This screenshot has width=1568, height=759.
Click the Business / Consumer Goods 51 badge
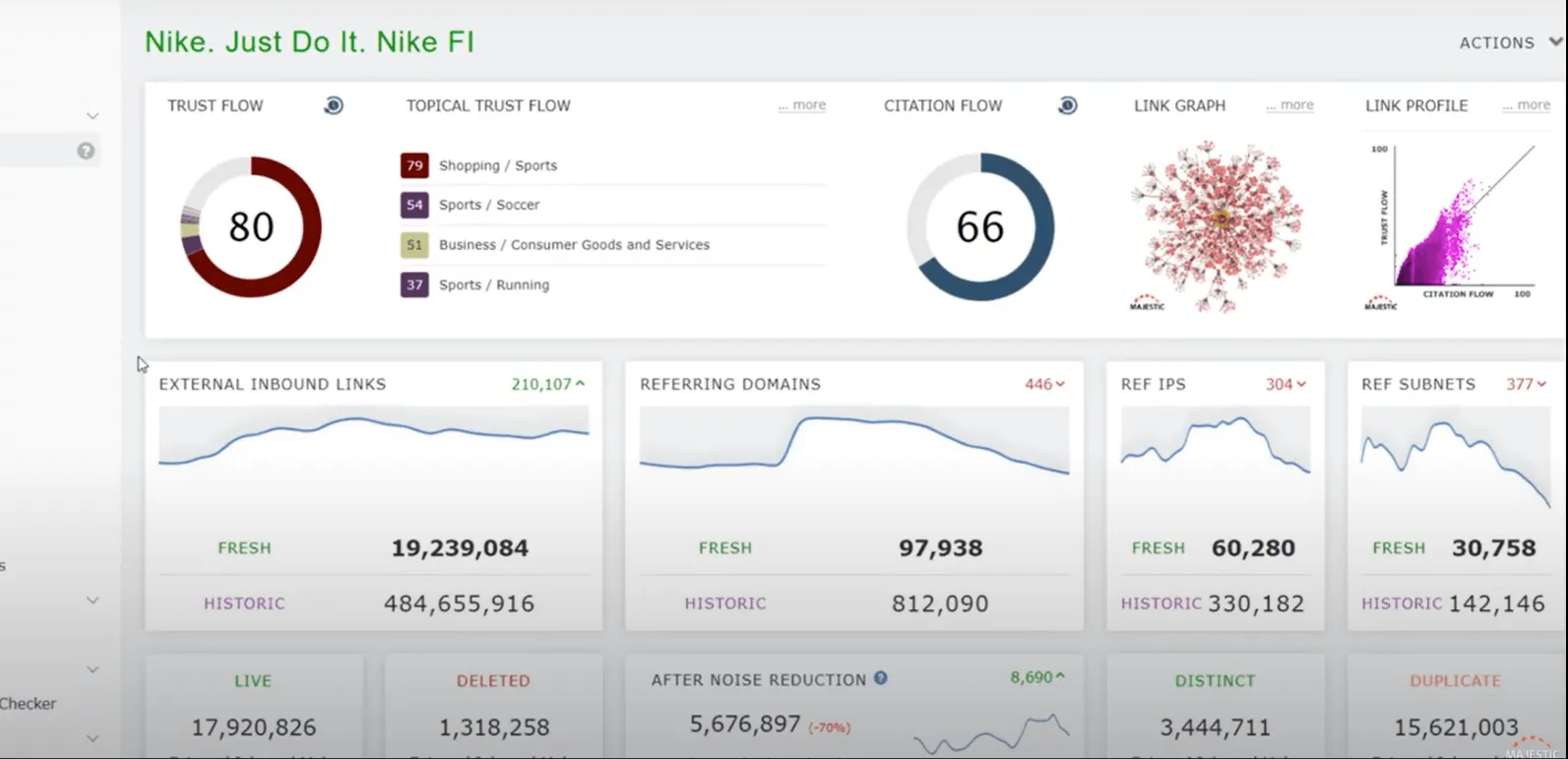click(x=414, y=245)
